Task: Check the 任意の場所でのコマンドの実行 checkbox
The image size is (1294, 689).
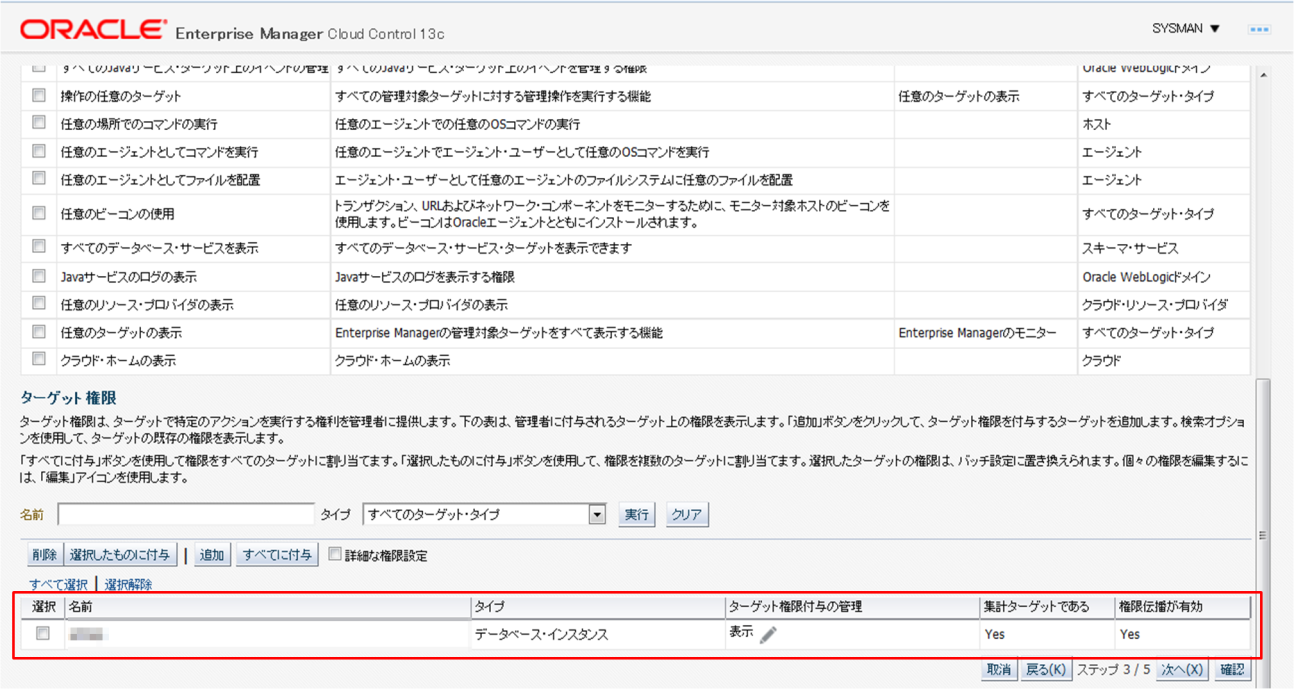Action: point(39,123)
